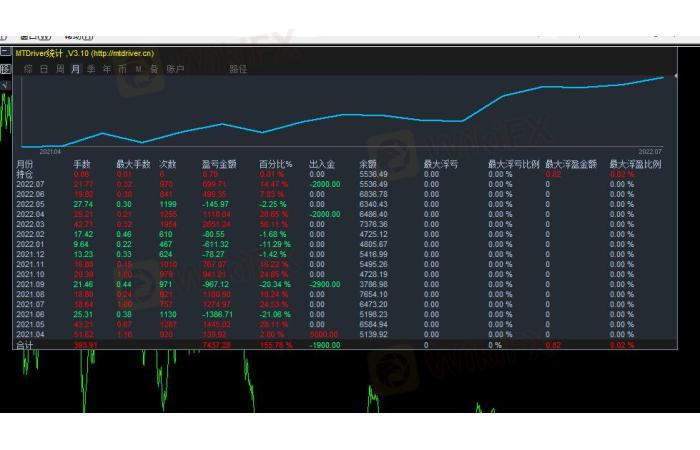The image size is (700, 450).
Task: Click the M tab in statistics bar
Action: point(139,69)
